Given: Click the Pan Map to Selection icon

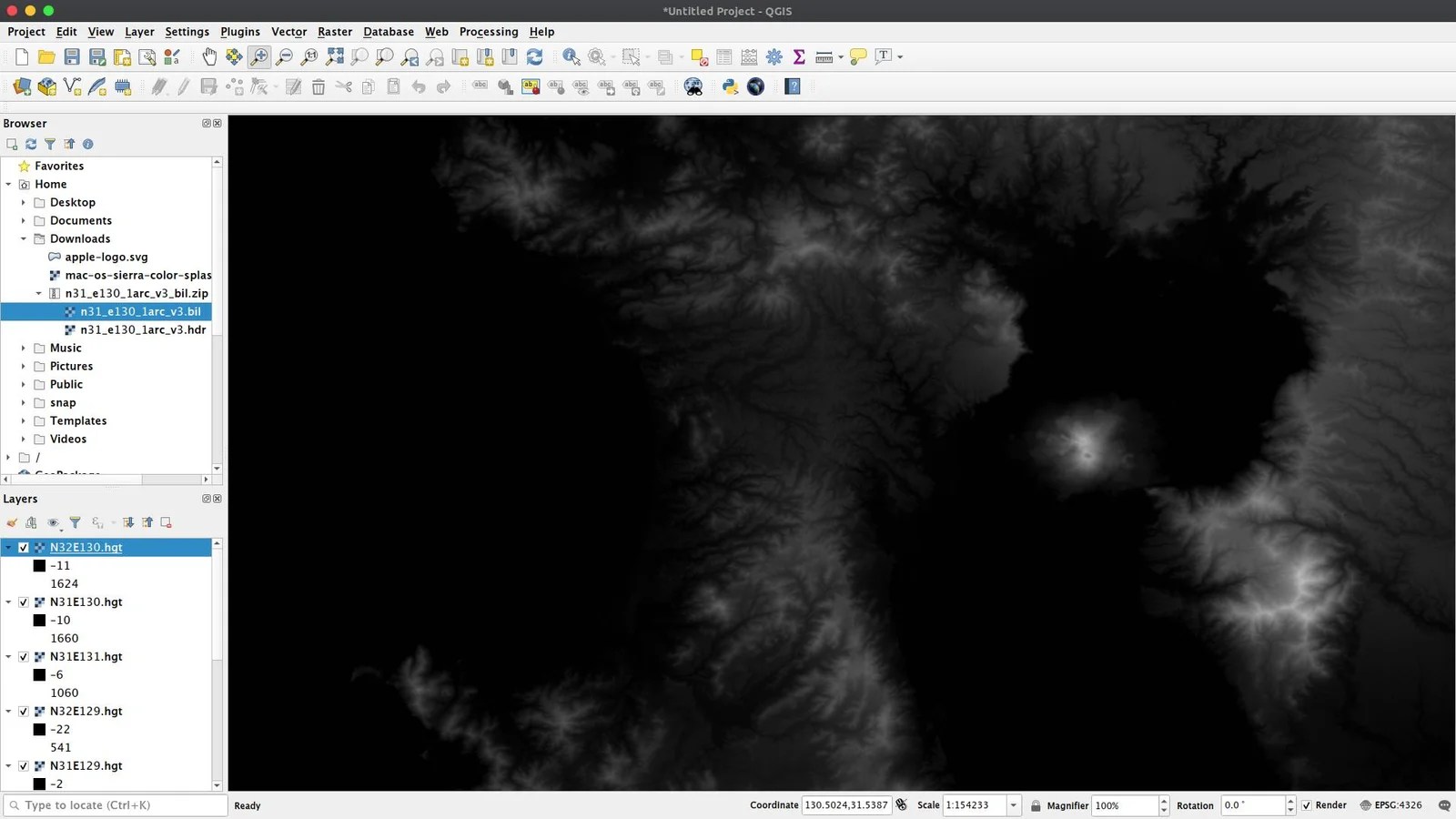Looking at the screenshot, I should [x=234, y=57].
